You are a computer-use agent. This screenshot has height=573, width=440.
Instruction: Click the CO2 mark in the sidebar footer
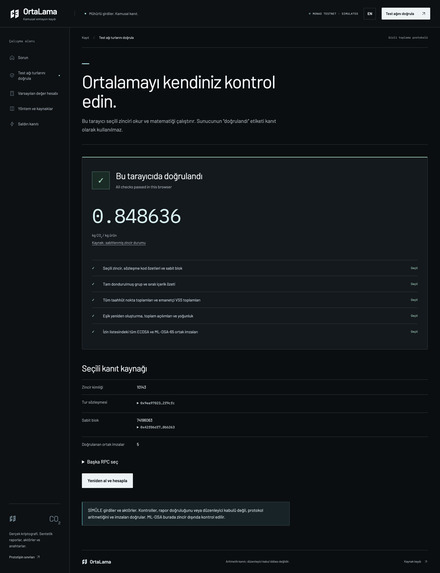(54, 519)
